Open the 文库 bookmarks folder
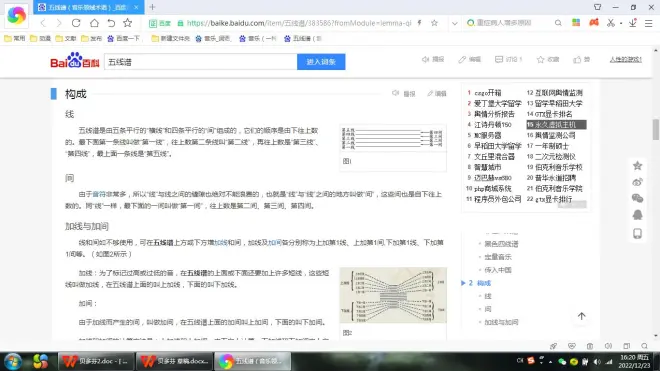The image size is (660, 371). (66, 38)
